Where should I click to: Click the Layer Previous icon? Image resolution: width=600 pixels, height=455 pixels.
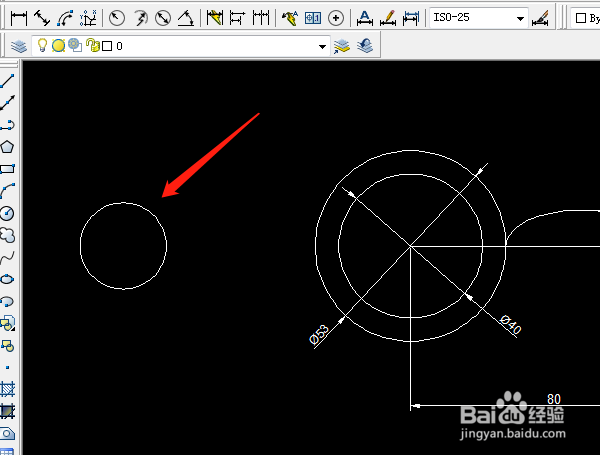tap(365, 46)
